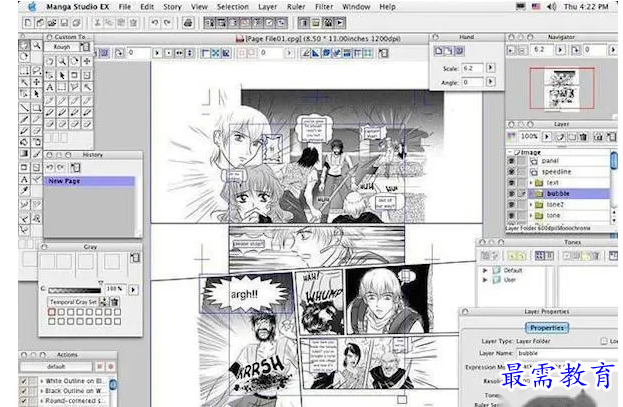
Task: Hide the panel layer via eye icon
Action: point(511,161)
